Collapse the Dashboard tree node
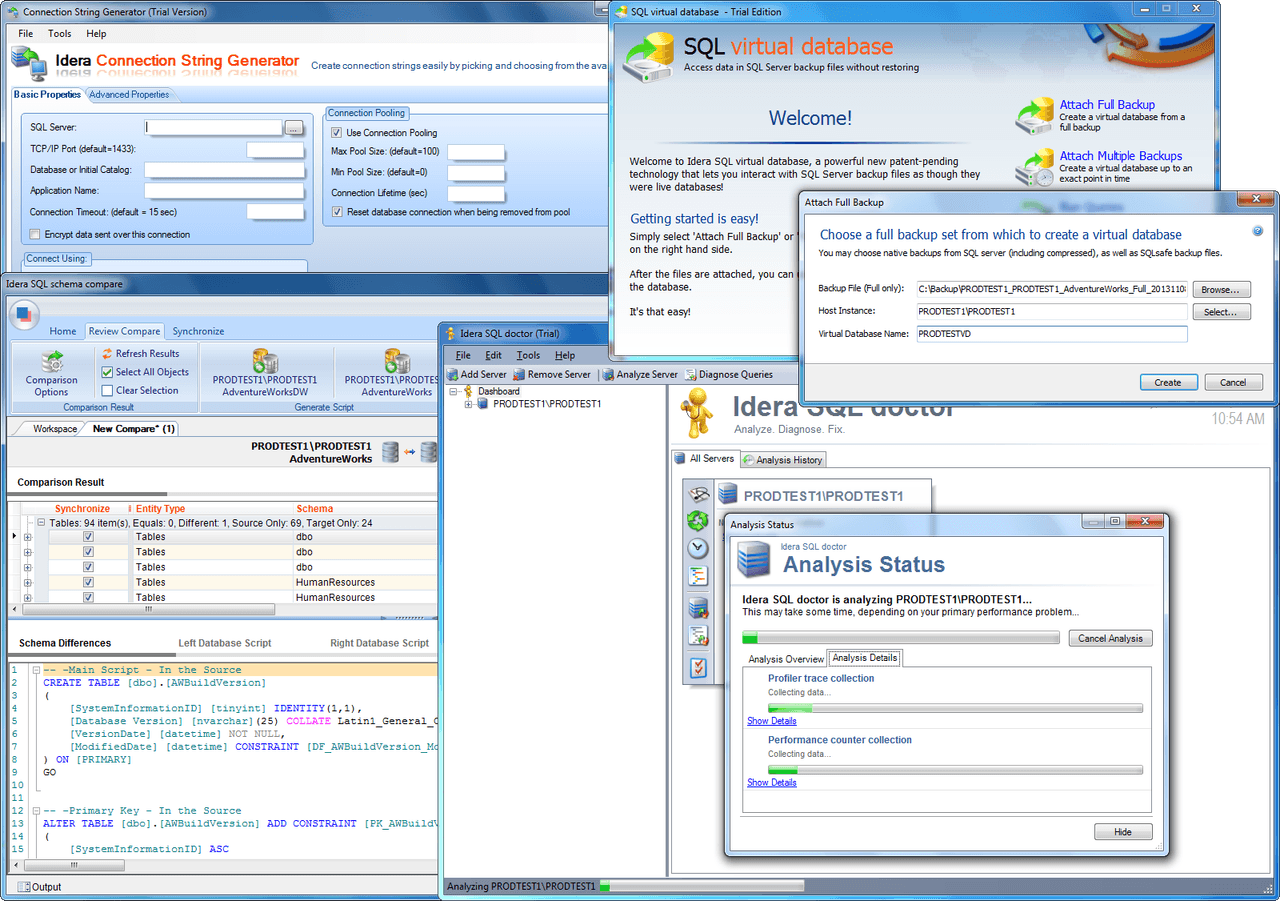The height and width of the screenshot is (901, 1280). (454, 391)
